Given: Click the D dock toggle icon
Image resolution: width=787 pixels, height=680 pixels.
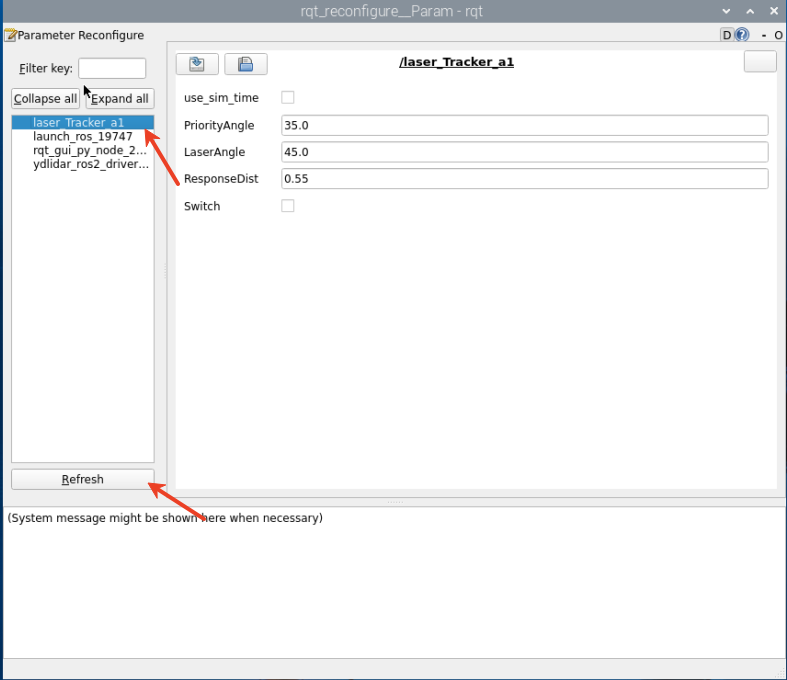Looking at the screenshot, I should pos(727,35).
